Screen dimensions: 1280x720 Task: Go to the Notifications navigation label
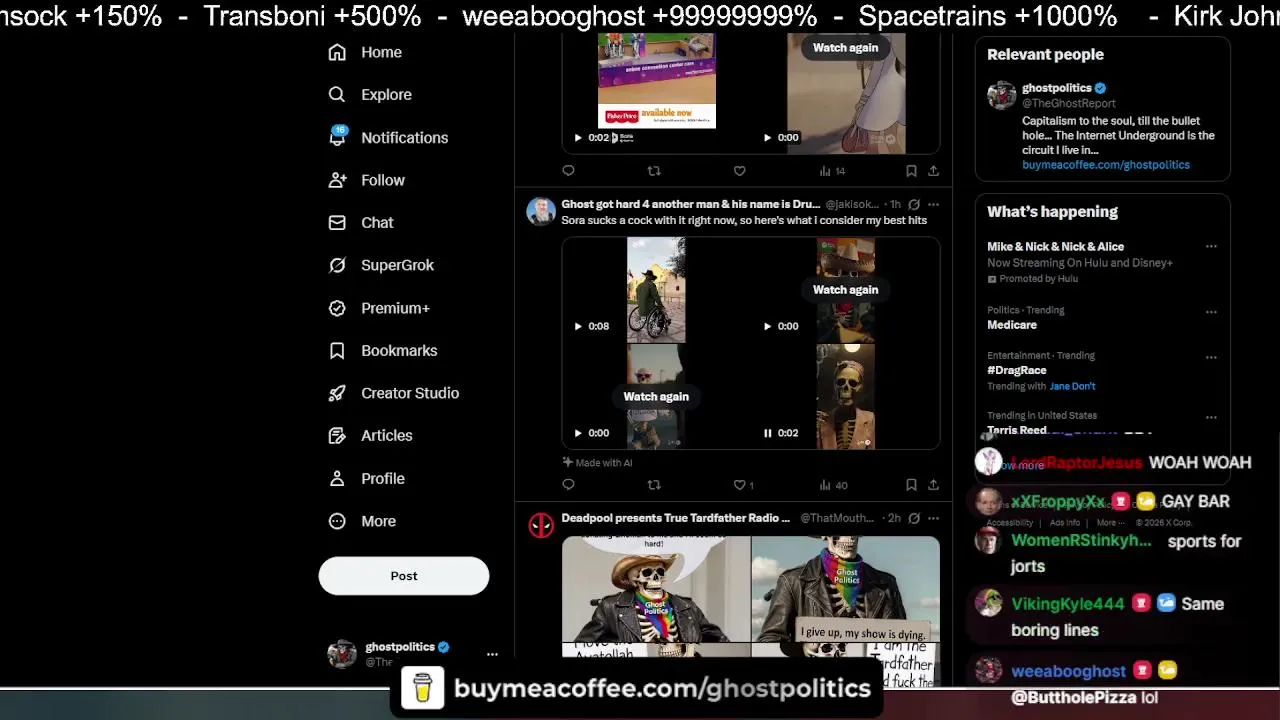pos(404,137)
